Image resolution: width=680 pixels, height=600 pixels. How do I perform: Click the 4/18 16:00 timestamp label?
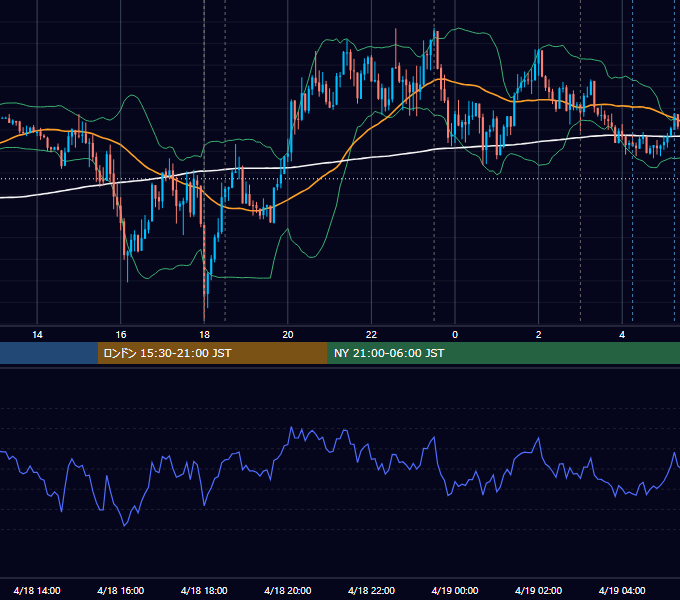(x=121, y=590)
